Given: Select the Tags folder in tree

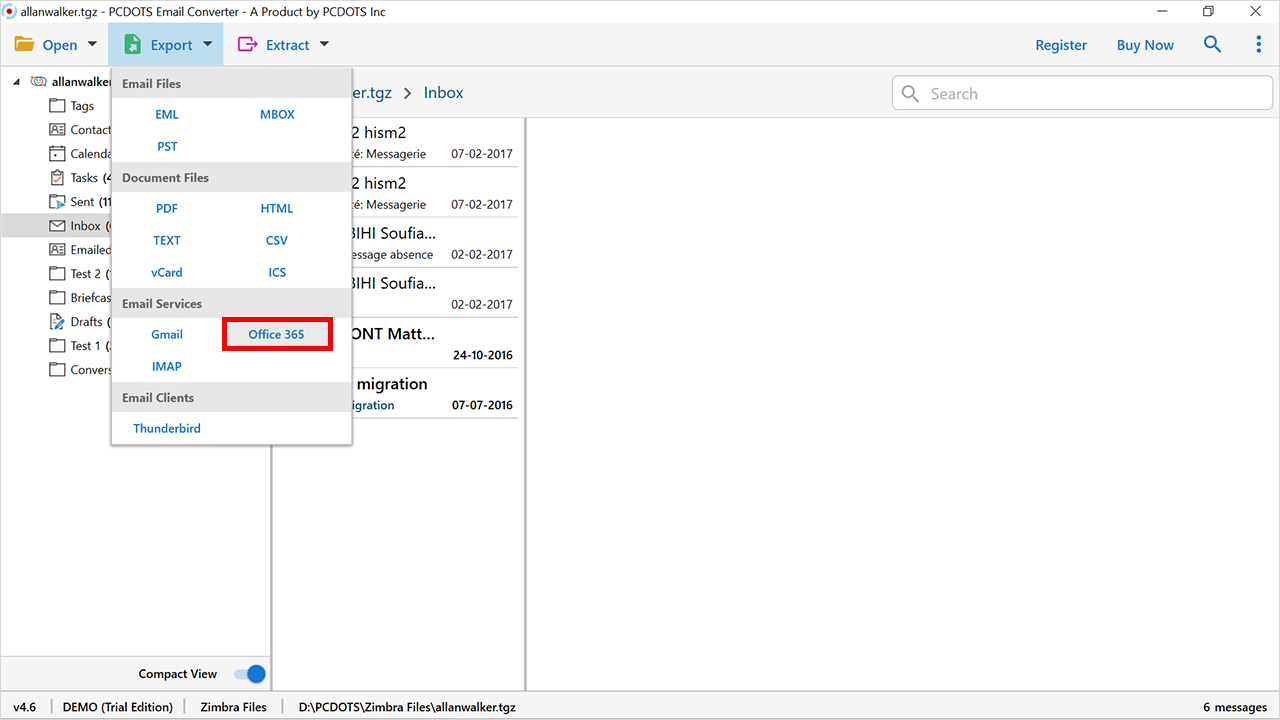Looking at the screenshot, I should 82,105.
